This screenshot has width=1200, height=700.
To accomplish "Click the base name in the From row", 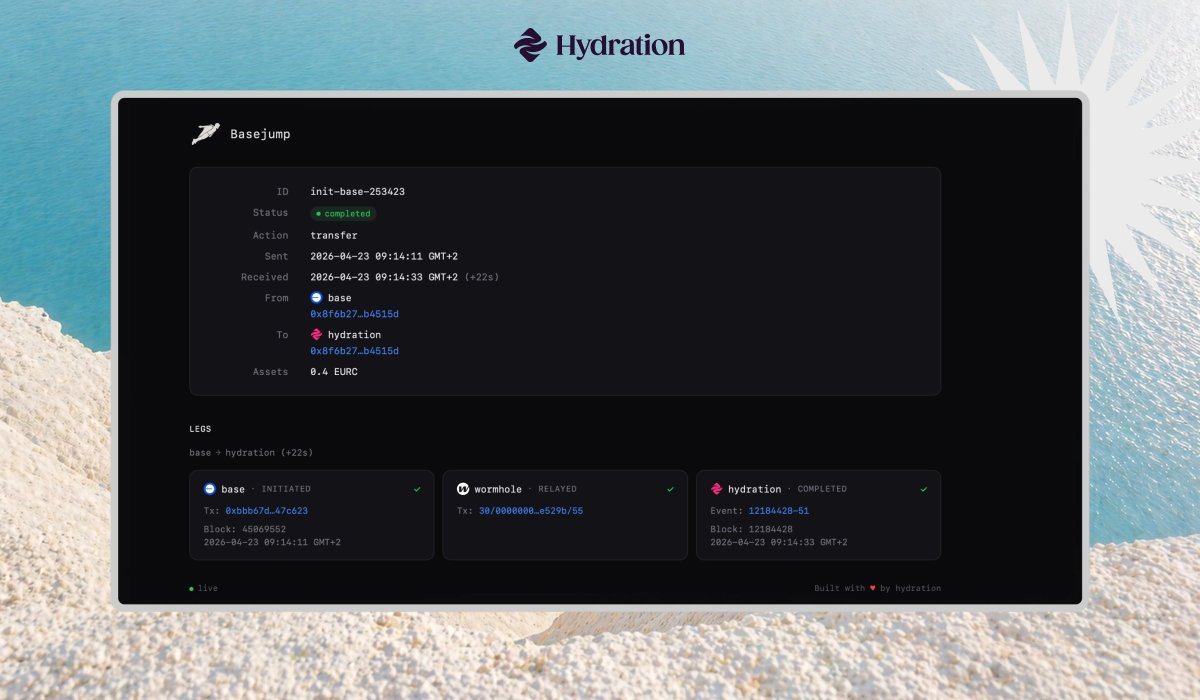I will click(x=340, y=298).
